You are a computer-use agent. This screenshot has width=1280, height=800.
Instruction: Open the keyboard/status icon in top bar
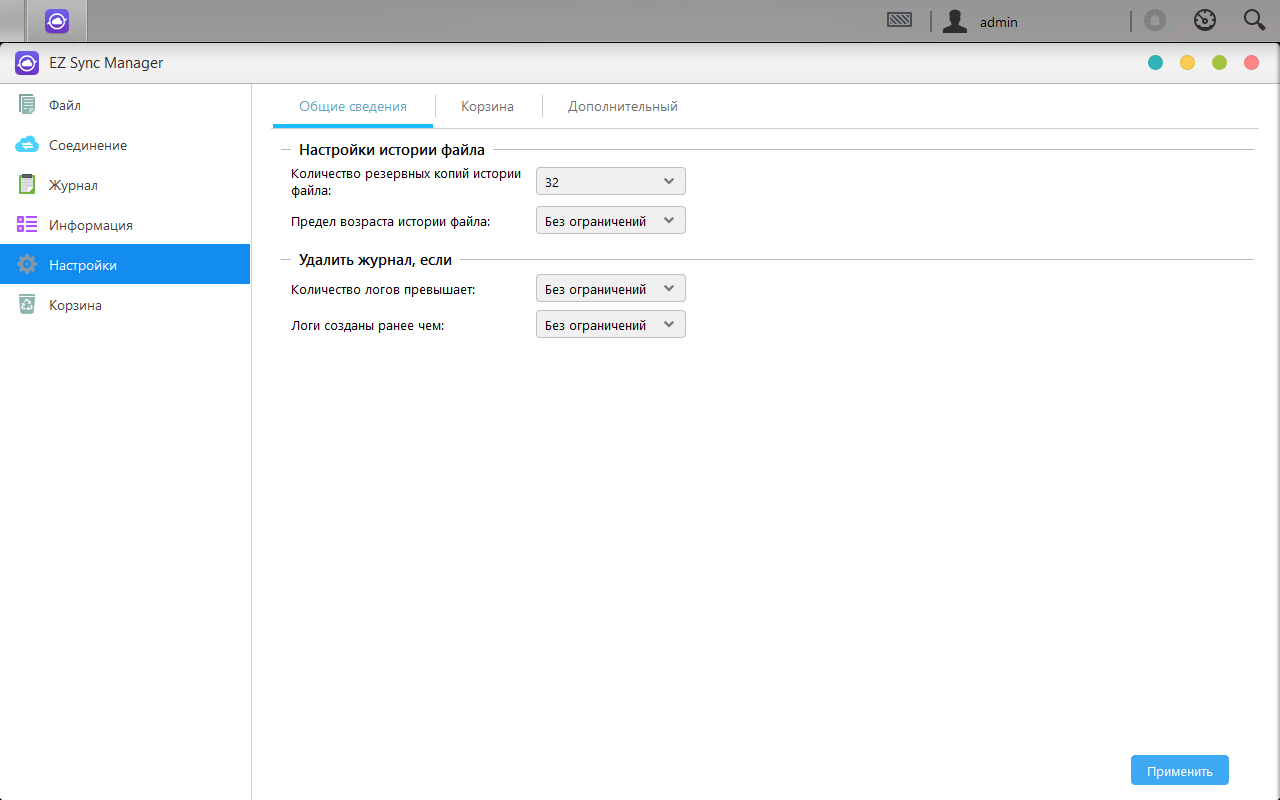pos(899,20)
